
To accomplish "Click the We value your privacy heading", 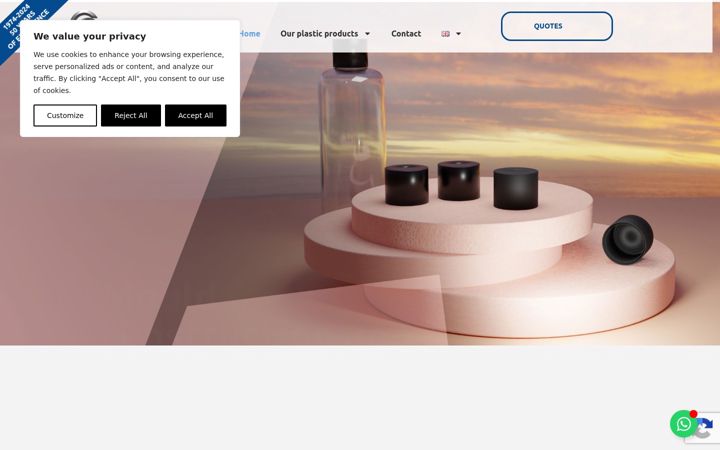I will [x=90, y=36].
